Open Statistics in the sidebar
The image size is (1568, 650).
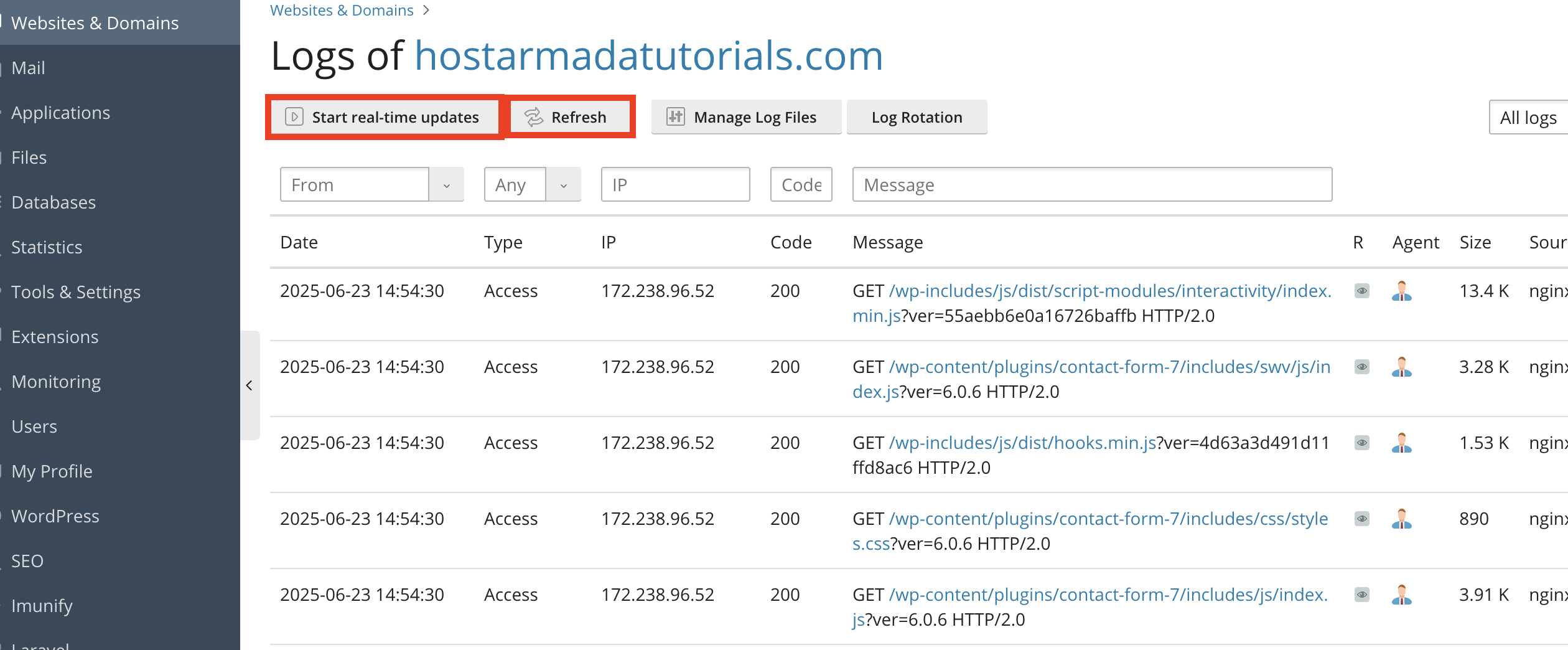pyautogui.click(x=120, y=247)
